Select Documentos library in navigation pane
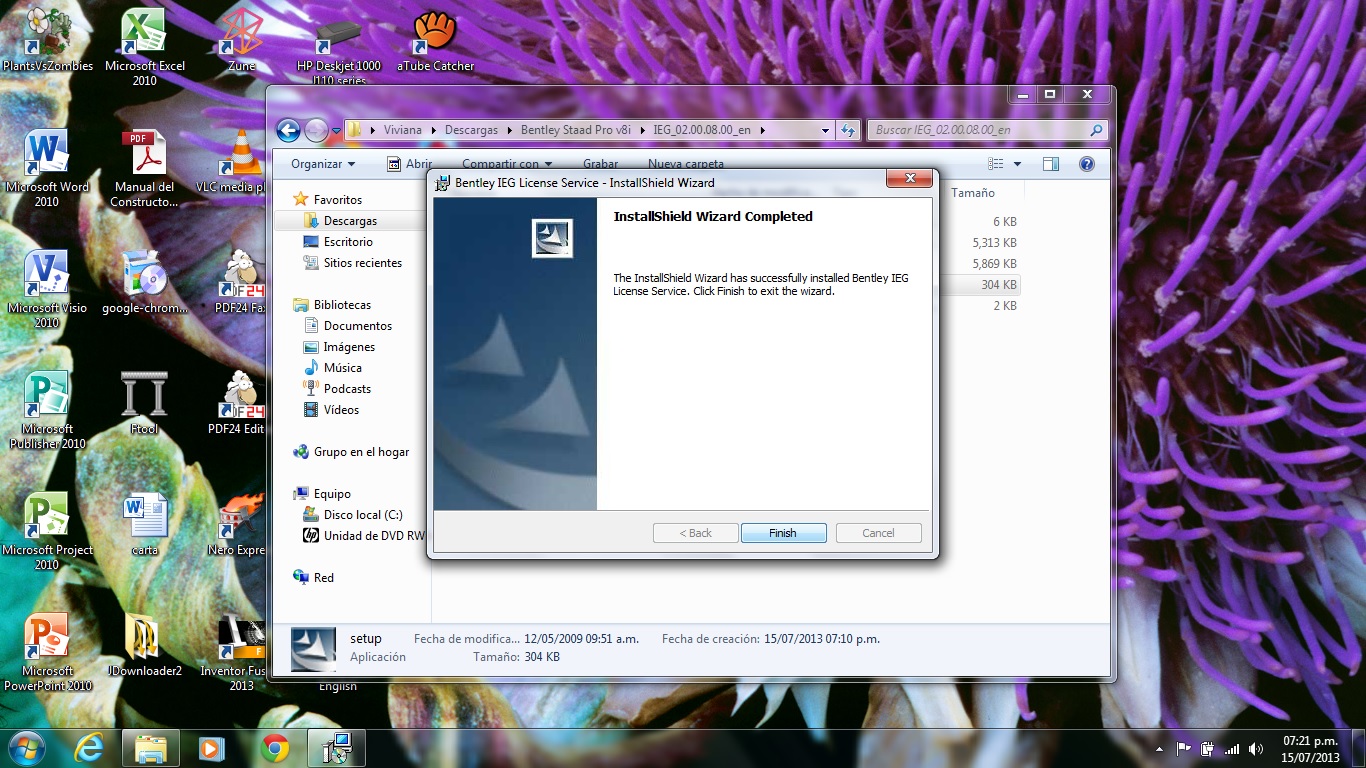The width and height of the screenshot is (1366, 768). (x=357, y=326)
